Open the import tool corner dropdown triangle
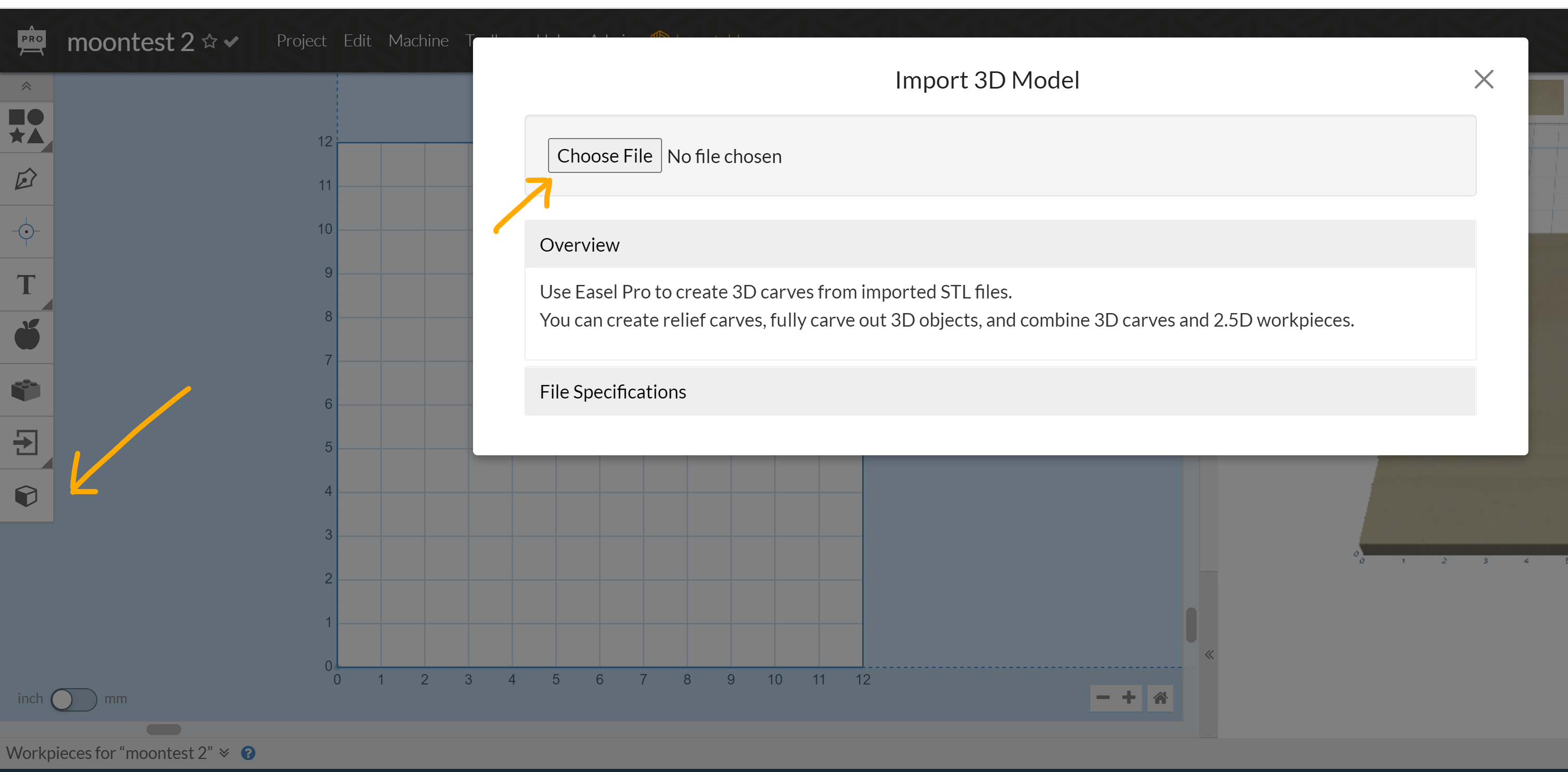 [x=47, y=463]
